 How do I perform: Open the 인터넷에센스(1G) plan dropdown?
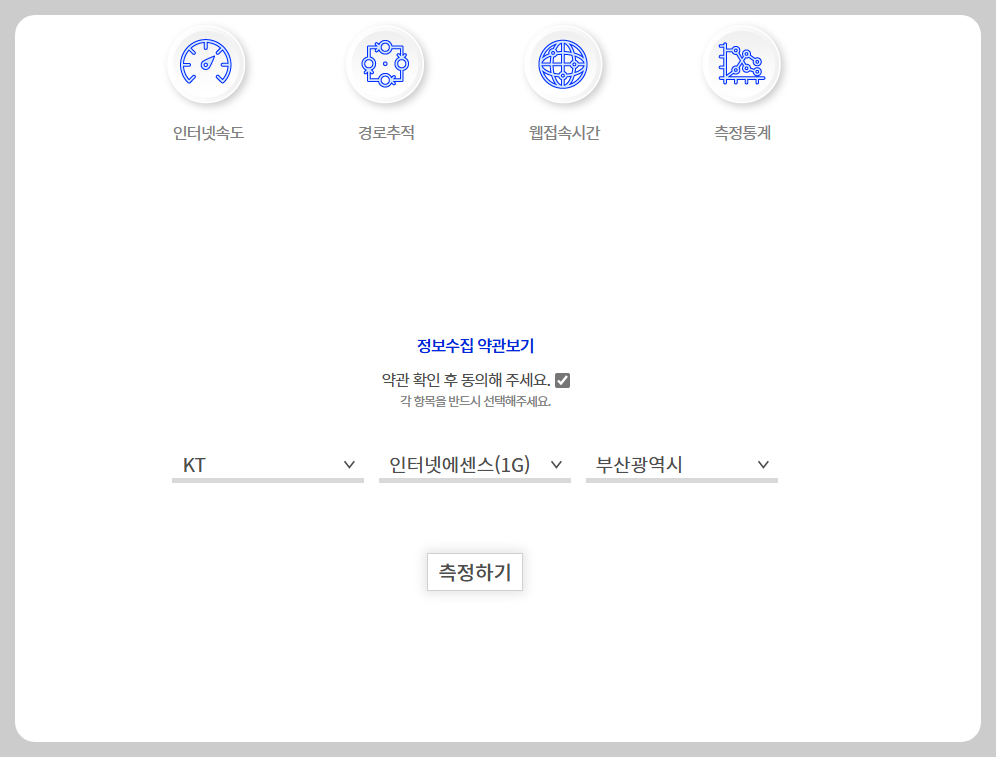(x=475, y=465)
